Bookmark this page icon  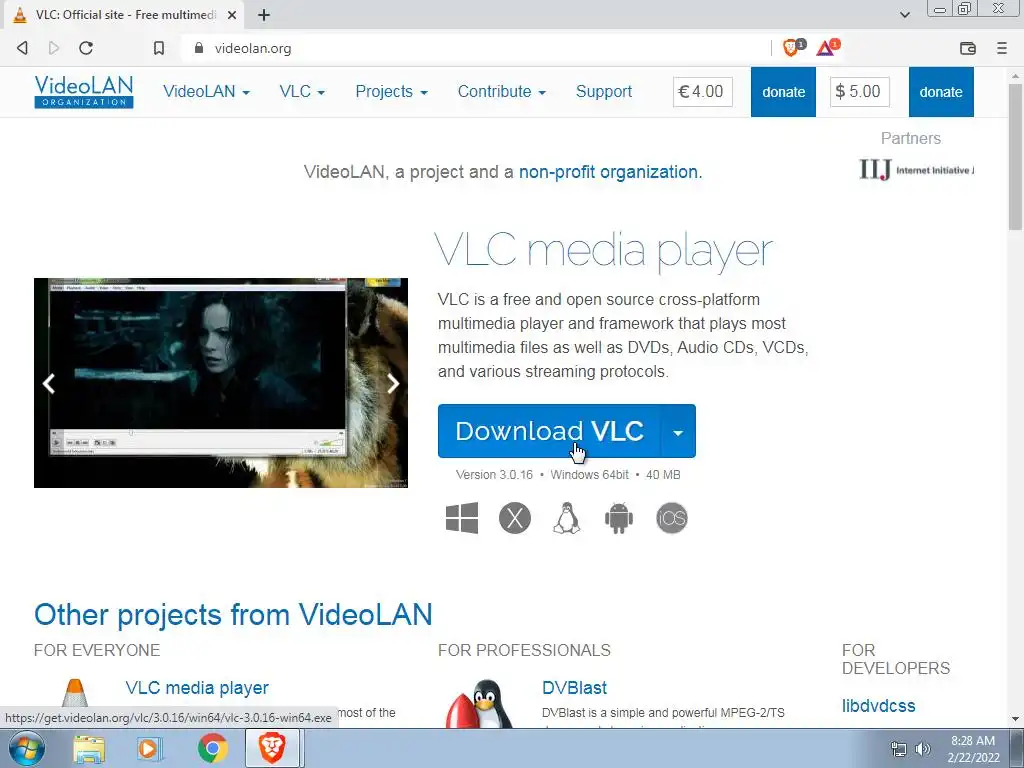(x=159, y=48)
